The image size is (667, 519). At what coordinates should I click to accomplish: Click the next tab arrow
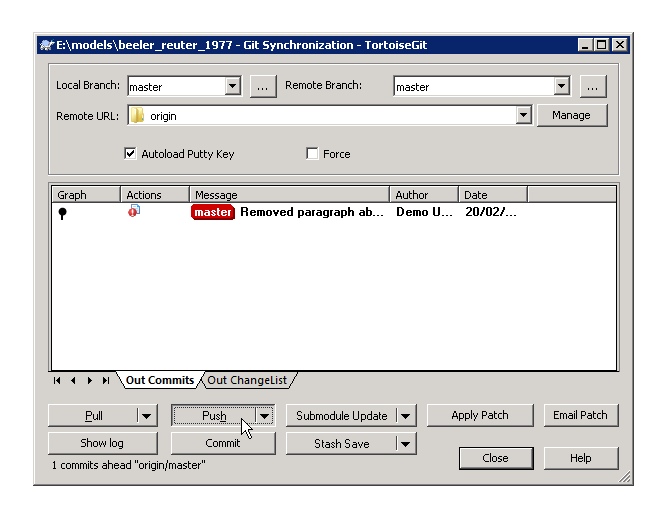pyautogui.click(x=89, y=380)
